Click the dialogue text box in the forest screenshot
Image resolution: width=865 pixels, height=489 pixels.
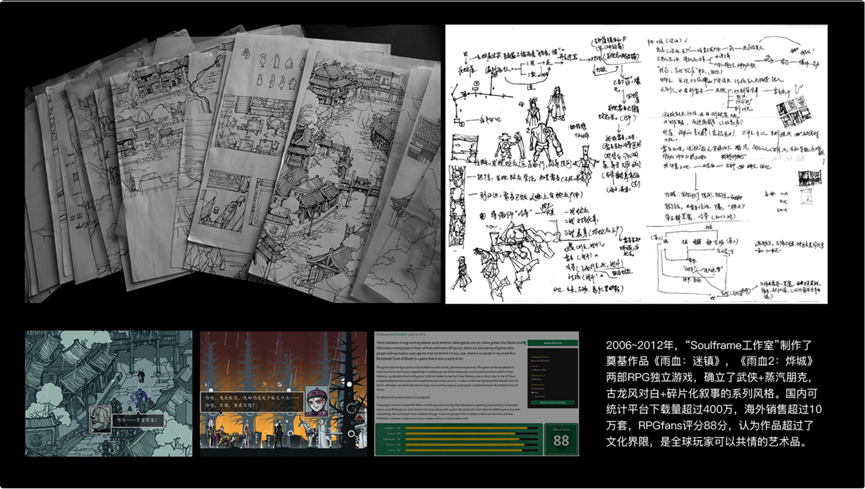tap(253, 401)
